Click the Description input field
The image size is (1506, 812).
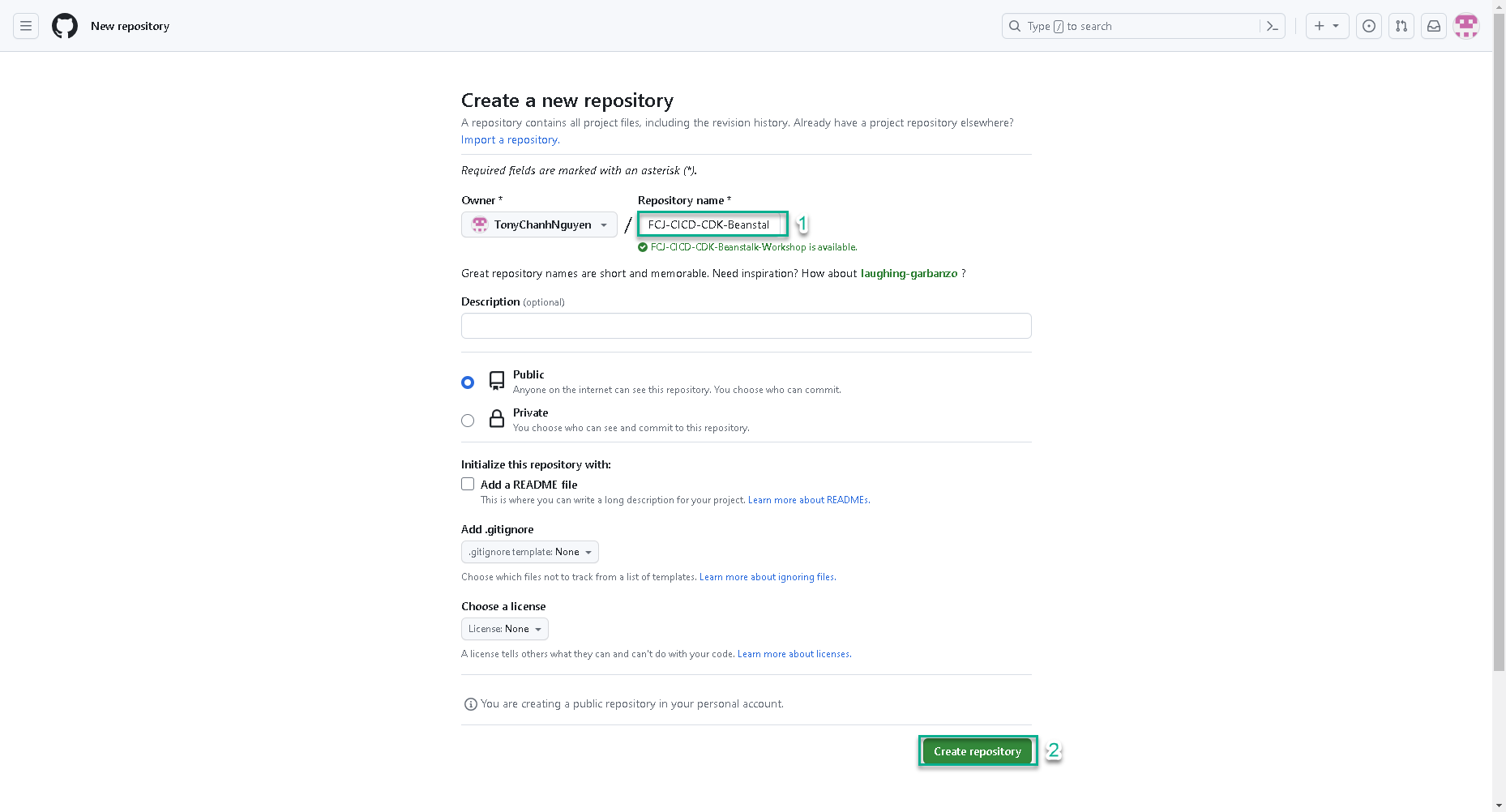click(746, 325)
